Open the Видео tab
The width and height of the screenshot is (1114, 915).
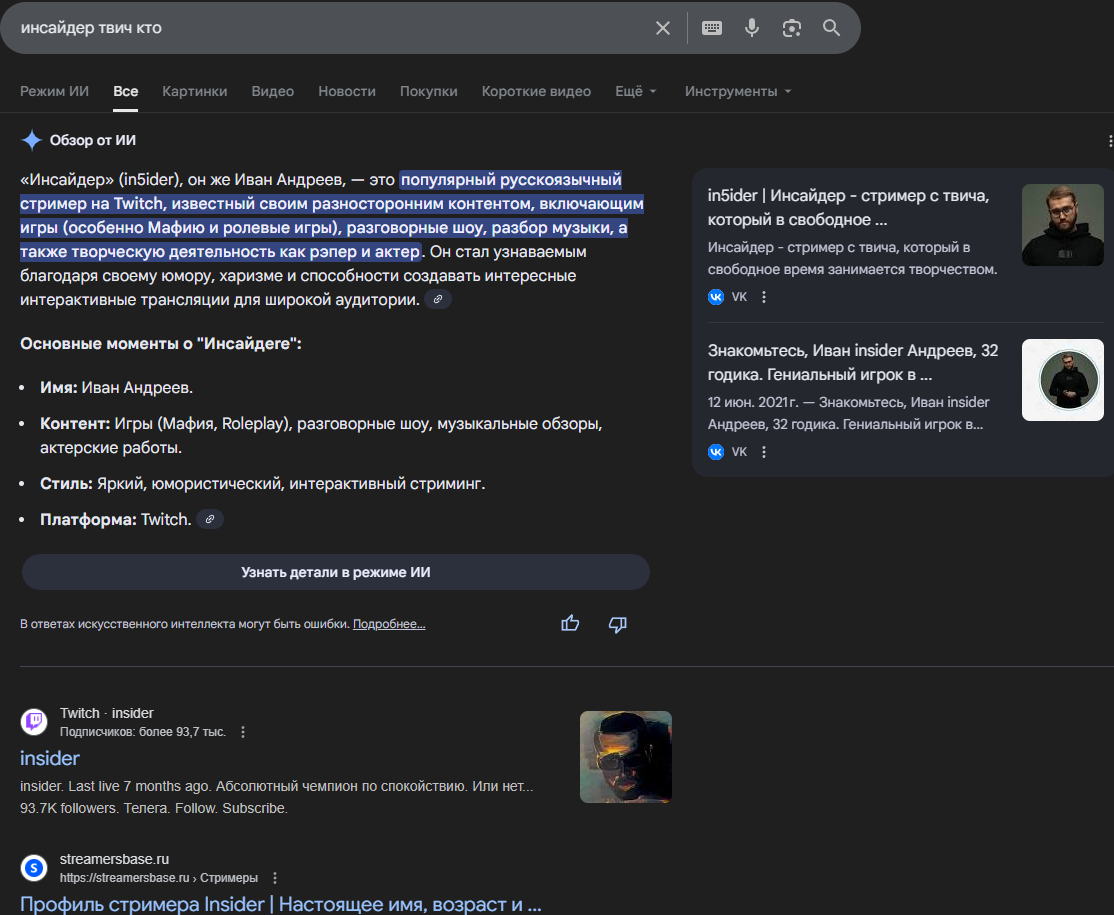pos(272,91)
